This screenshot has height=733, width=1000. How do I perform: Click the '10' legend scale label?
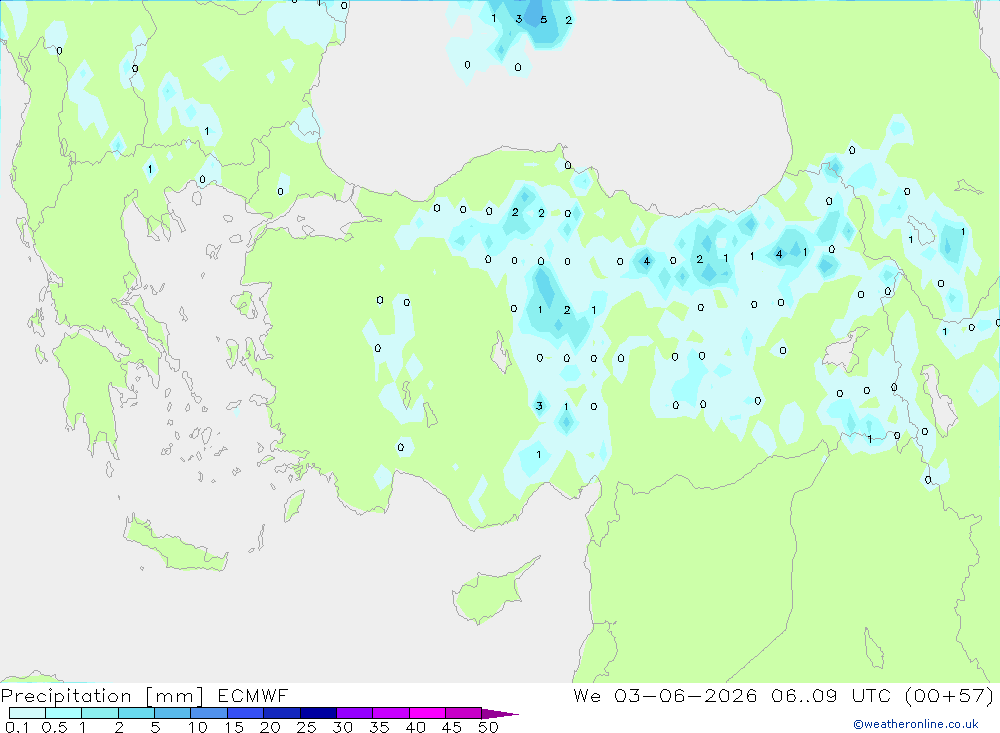198,727
